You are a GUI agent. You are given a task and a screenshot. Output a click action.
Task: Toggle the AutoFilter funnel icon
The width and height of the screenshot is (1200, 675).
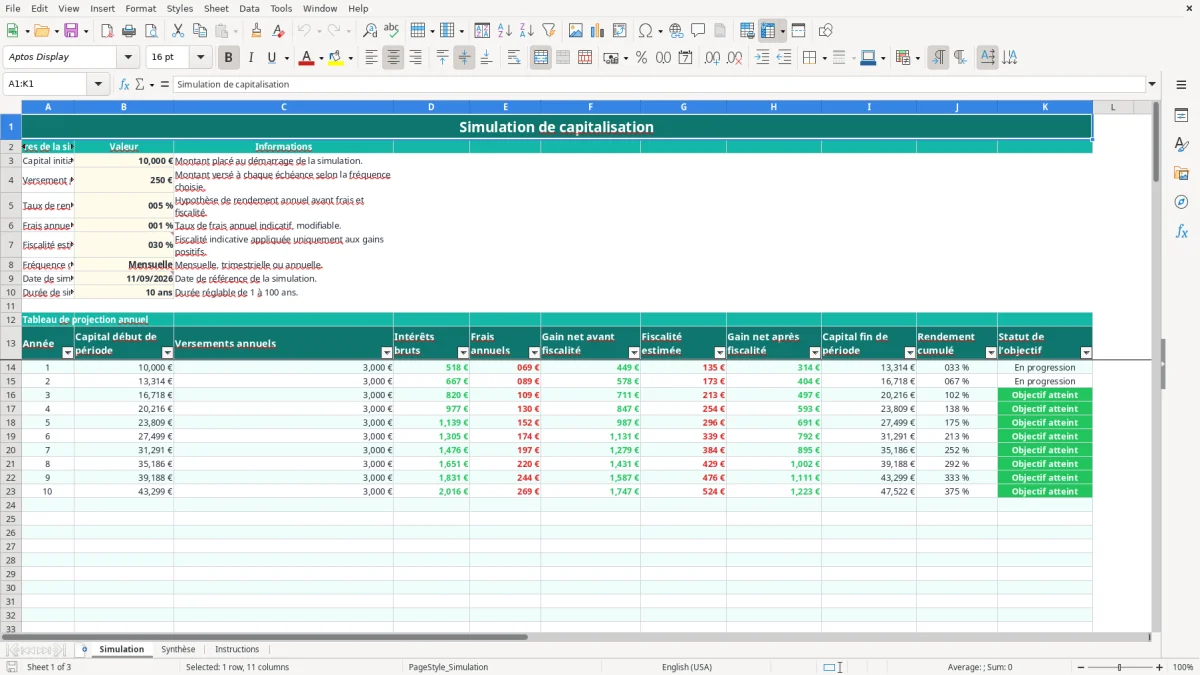(549, 31)
